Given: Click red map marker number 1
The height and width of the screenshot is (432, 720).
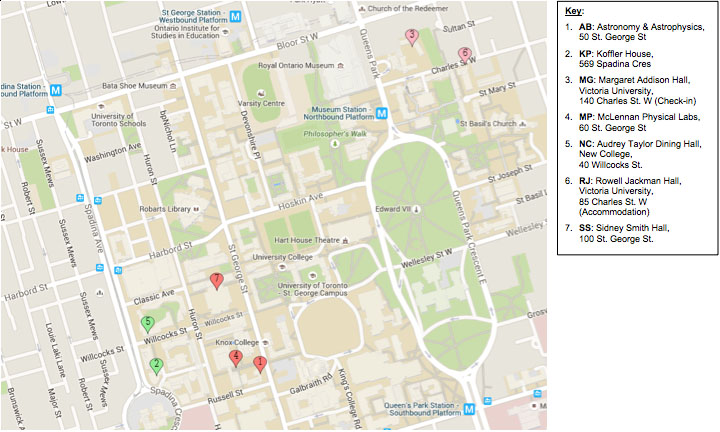Looking at the screenshot, I should coord(260,365).
